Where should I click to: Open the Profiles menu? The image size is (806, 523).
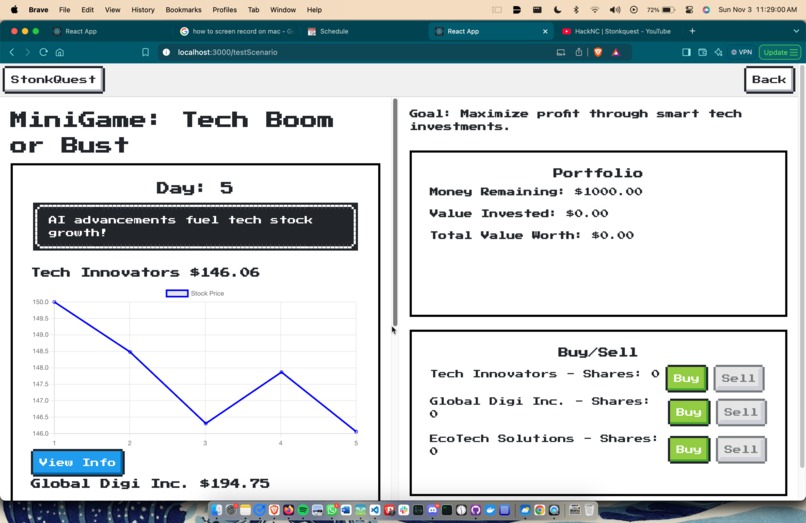click(x=225, y=10)
